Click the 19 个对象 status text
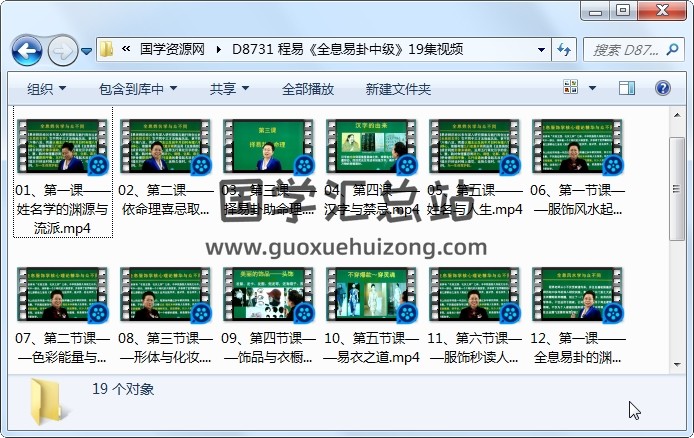Screen dimensions: 694x438 123,389
